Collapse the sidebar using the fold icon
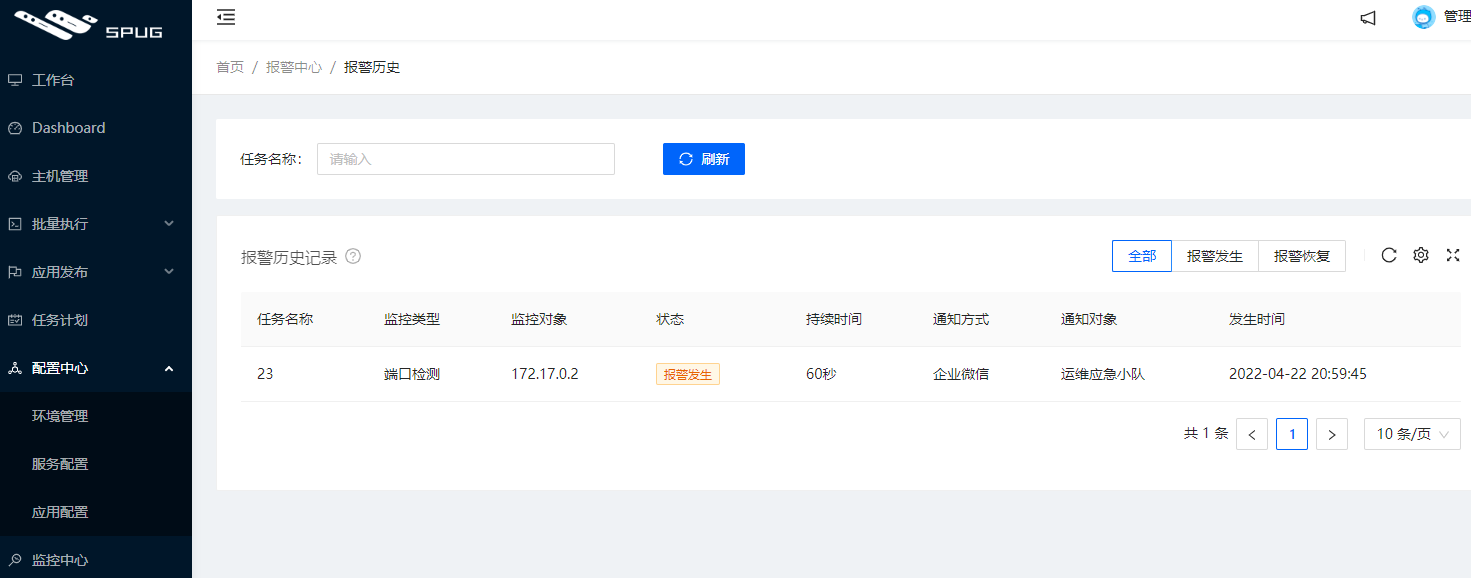This screenshot has height=578, width=1471. 226,17
